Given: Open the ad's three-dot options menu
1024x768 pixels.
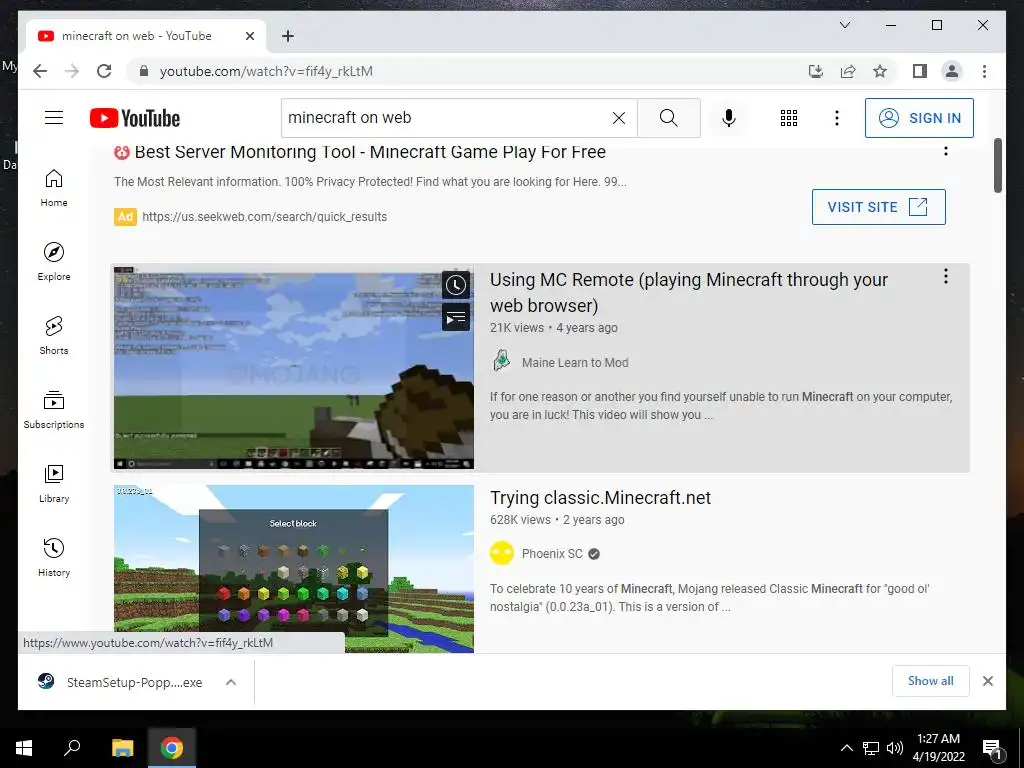Looking at the screenshot, I should coord(945,151).
